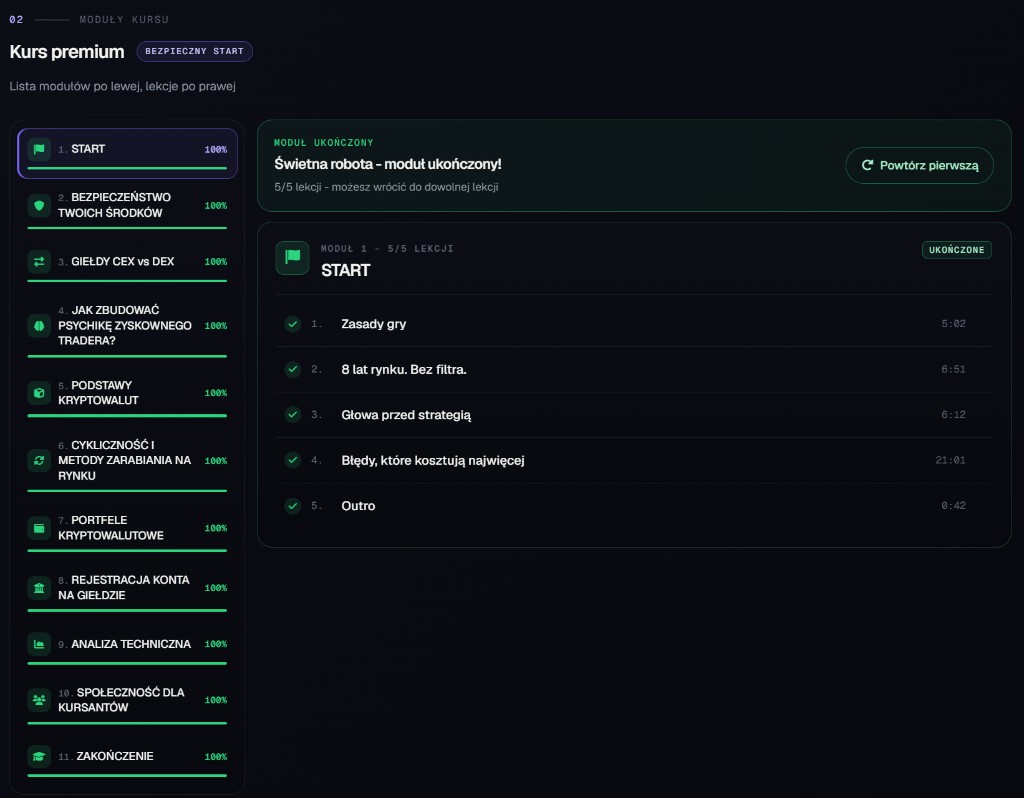Switch to module 9. ANALIZA TECHNICZNA

(x=127, y=646)
